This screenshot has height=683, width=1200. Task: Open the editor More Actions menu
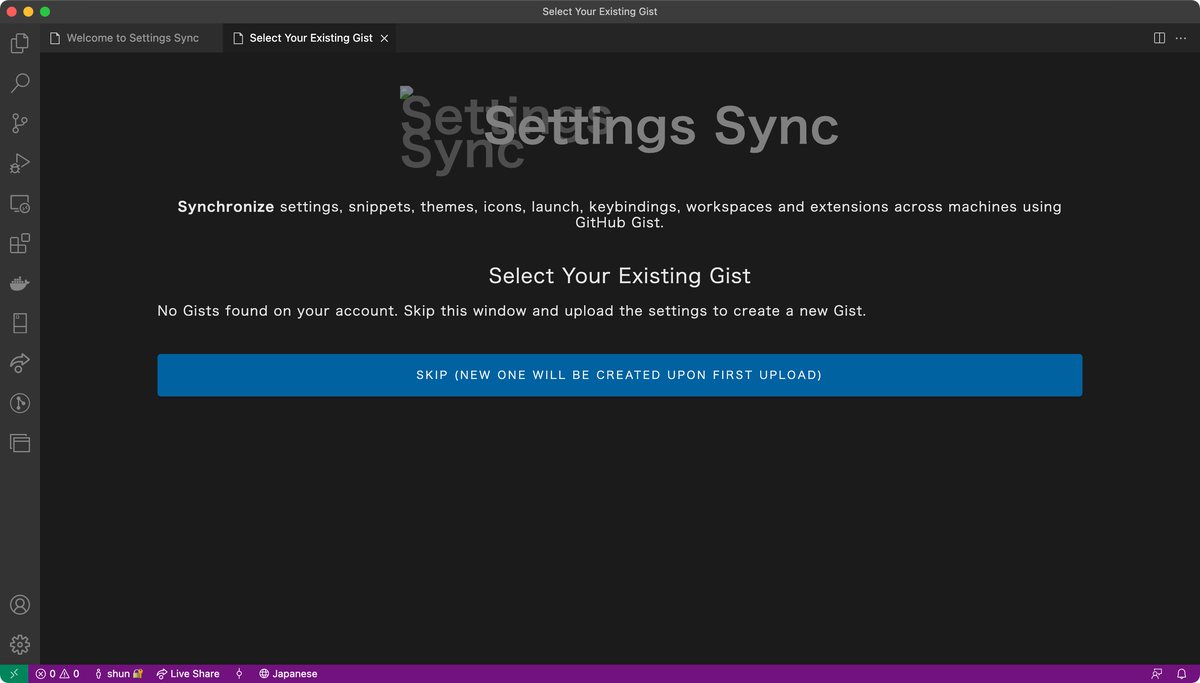pos(1182,38)
